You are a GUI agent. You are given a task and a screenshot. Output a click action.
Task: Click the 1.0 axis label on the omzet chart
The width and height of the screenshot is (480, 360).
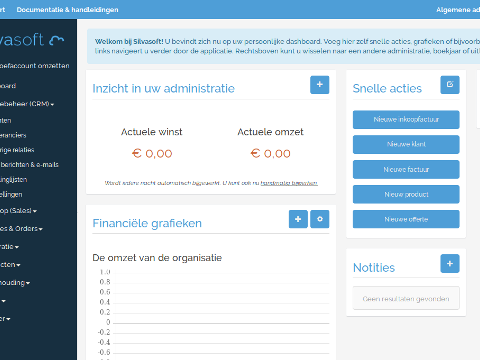click(x=105, y=272)
